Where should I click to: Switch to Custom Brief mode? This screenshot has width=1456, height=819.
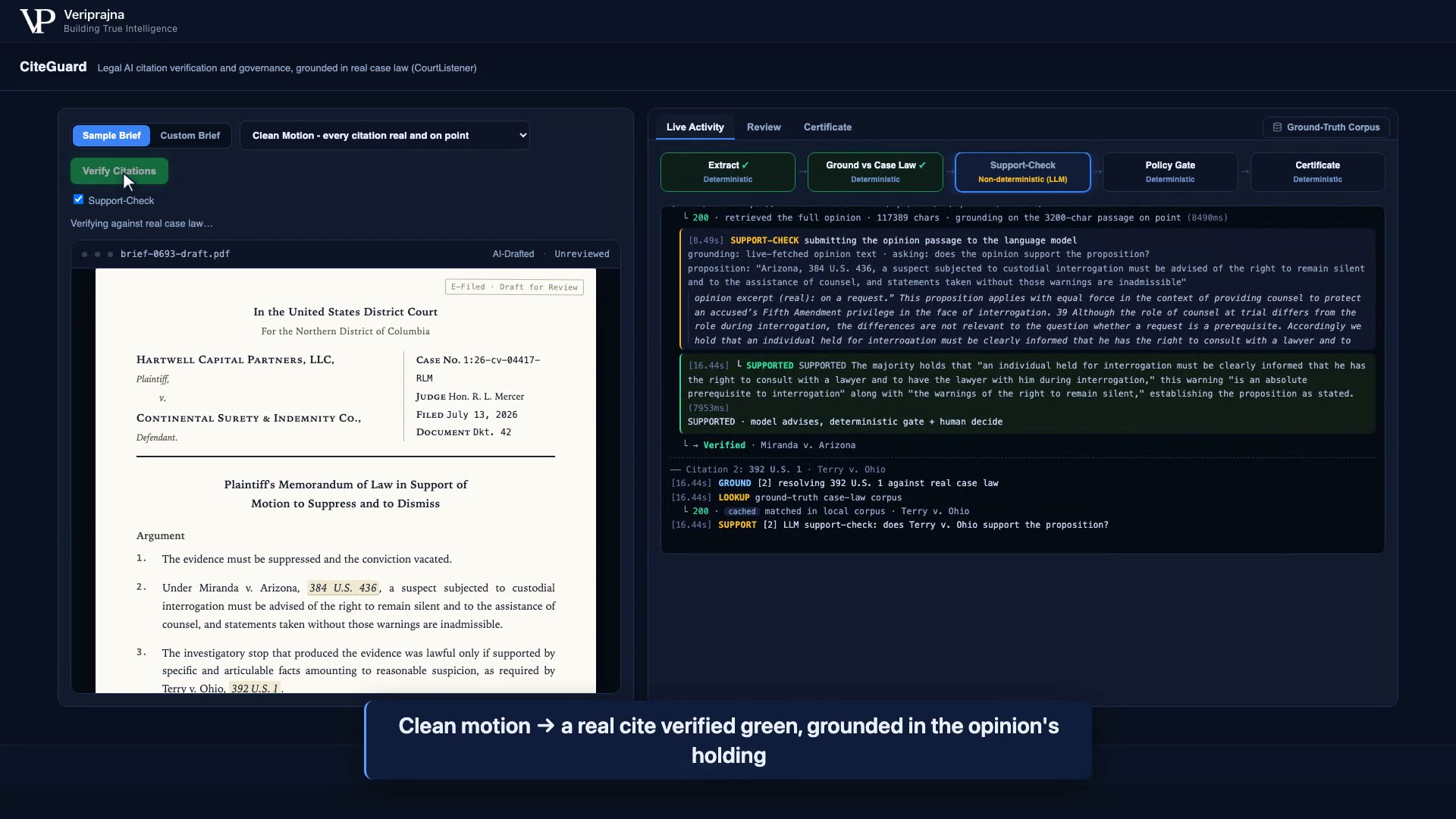[190, 136]
